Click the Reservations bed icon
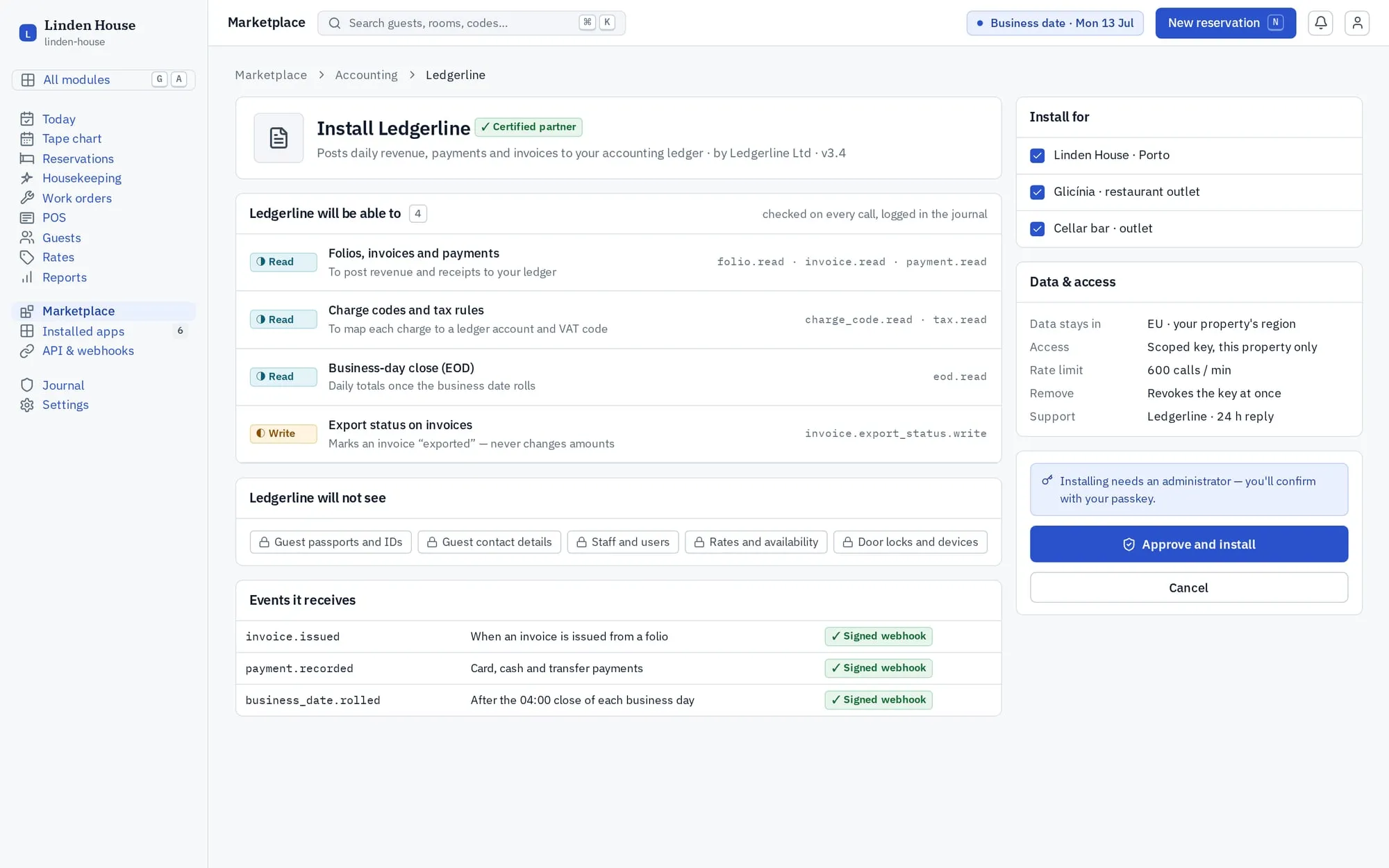Viewport: 1389px width, 868px height. (x=27, y=158)
